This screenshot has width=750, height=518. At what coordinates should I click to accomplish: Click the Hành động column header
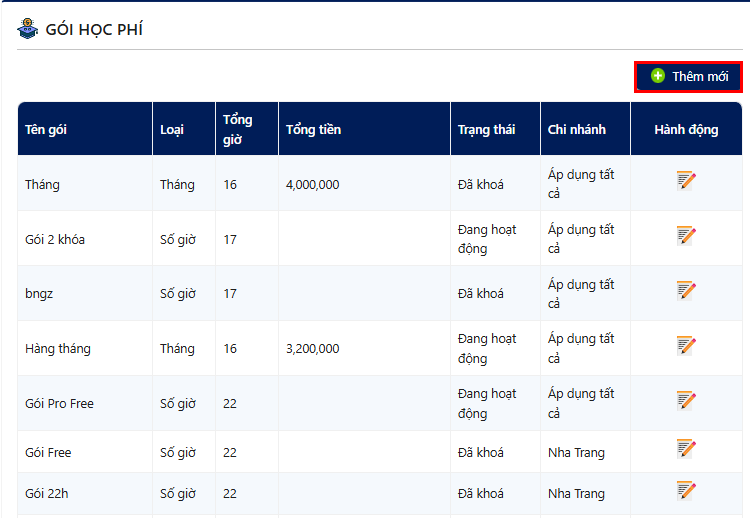point(686,130)
